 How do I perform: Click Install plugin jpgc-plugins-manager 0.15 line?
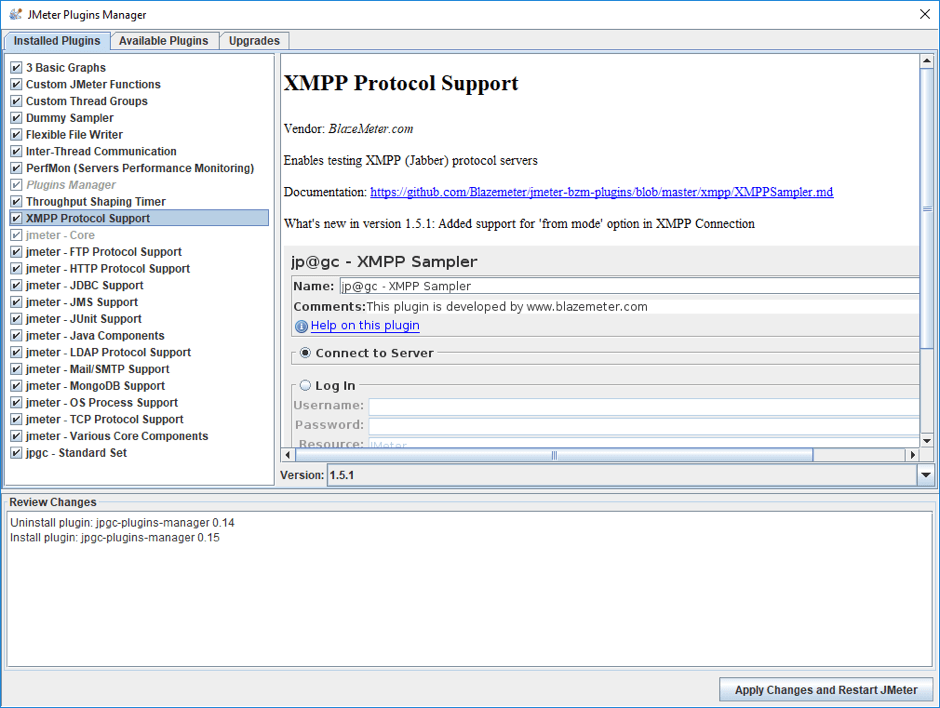[115, 538]
